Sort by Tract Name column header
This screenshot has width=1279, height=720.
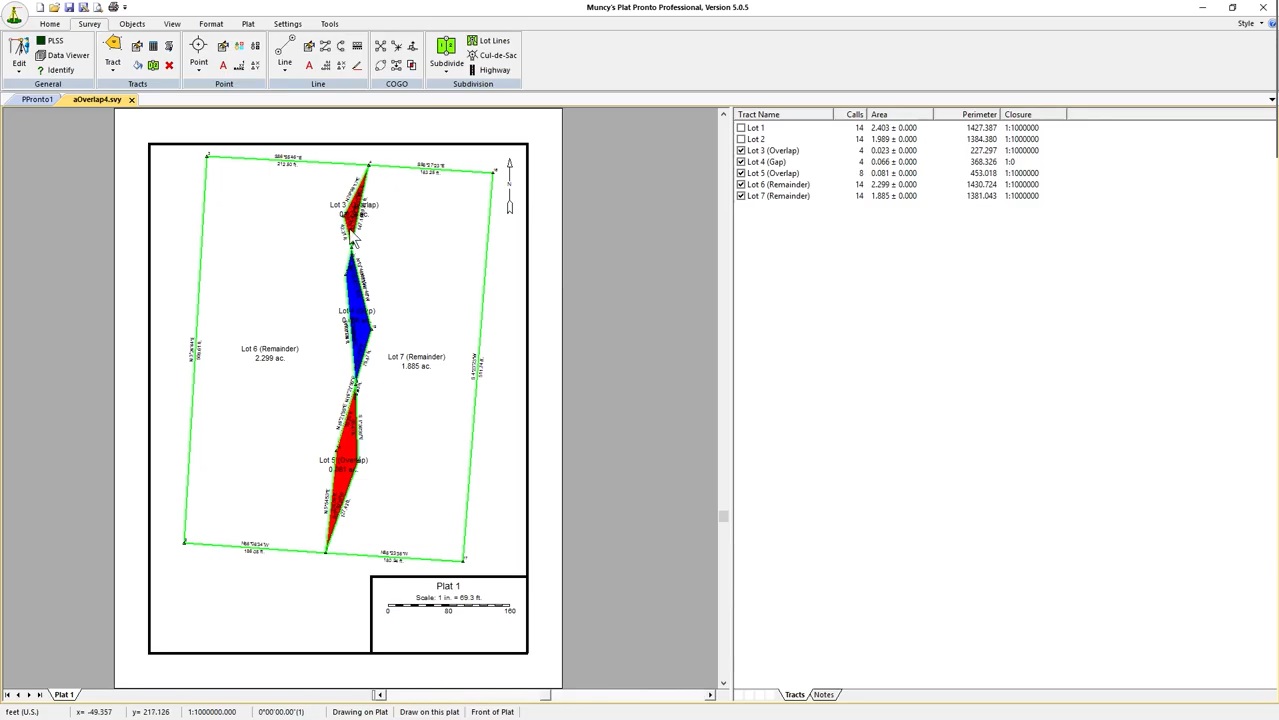tap(784, 115)
